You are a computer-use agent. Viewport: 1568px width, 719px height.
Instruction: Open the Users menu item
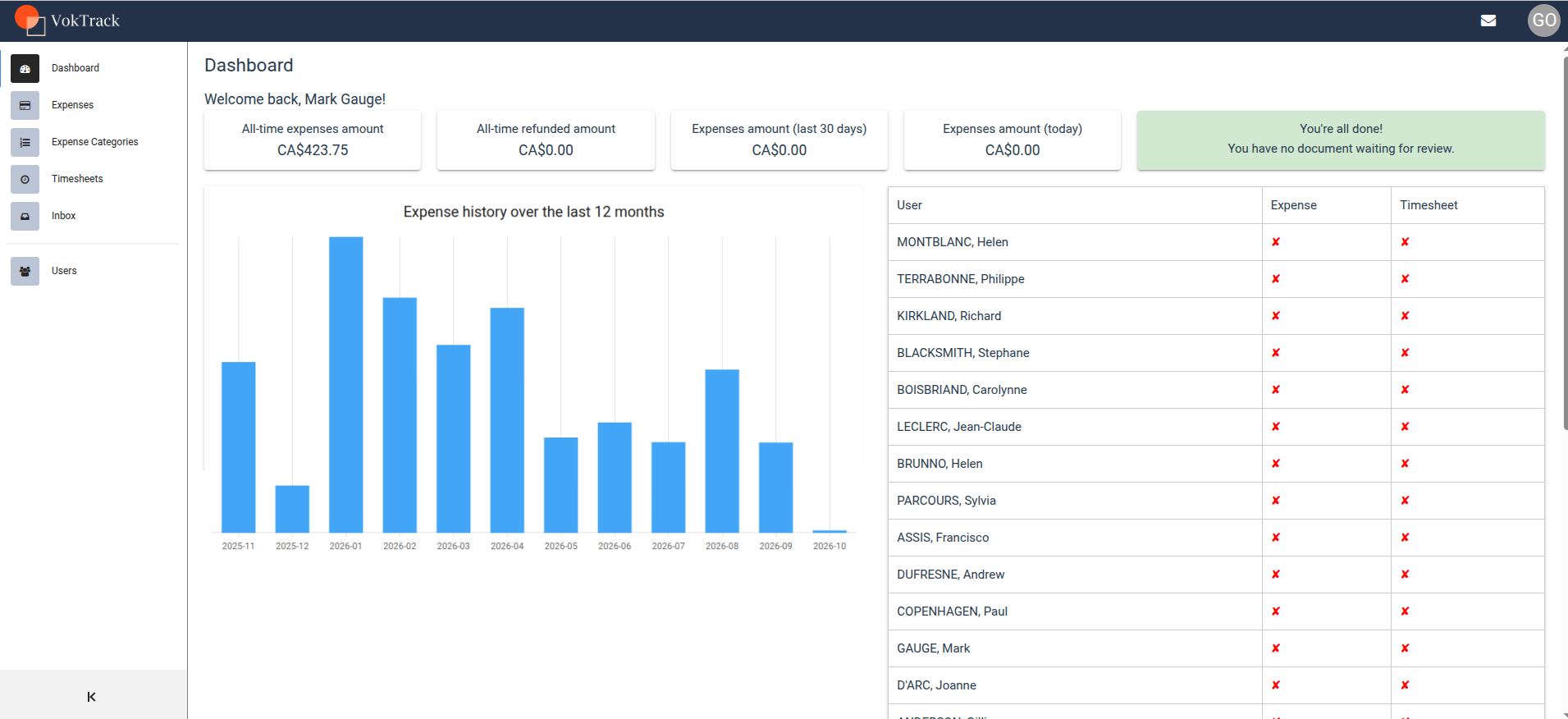94,271
